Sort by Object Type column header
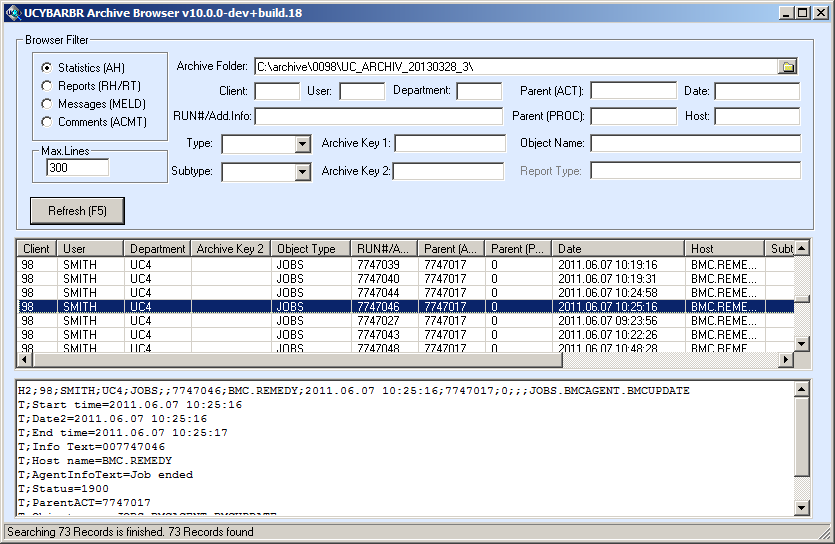Image resolution: width=835 pixels, height=544 pixels. click(311, 249)
